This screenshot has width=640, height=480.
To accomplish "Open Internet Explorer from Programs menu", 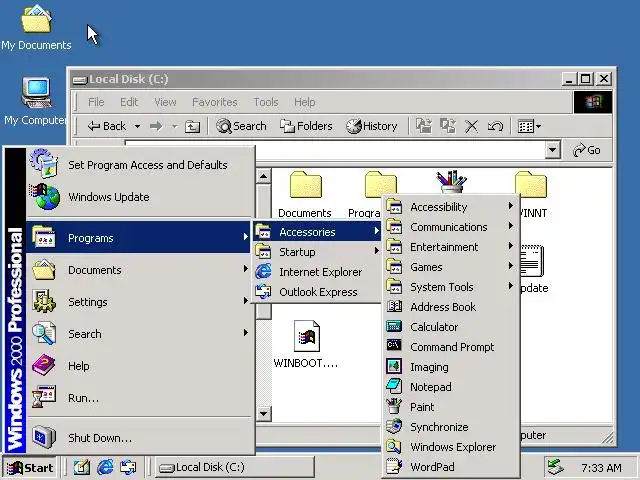I will (316, 272).
